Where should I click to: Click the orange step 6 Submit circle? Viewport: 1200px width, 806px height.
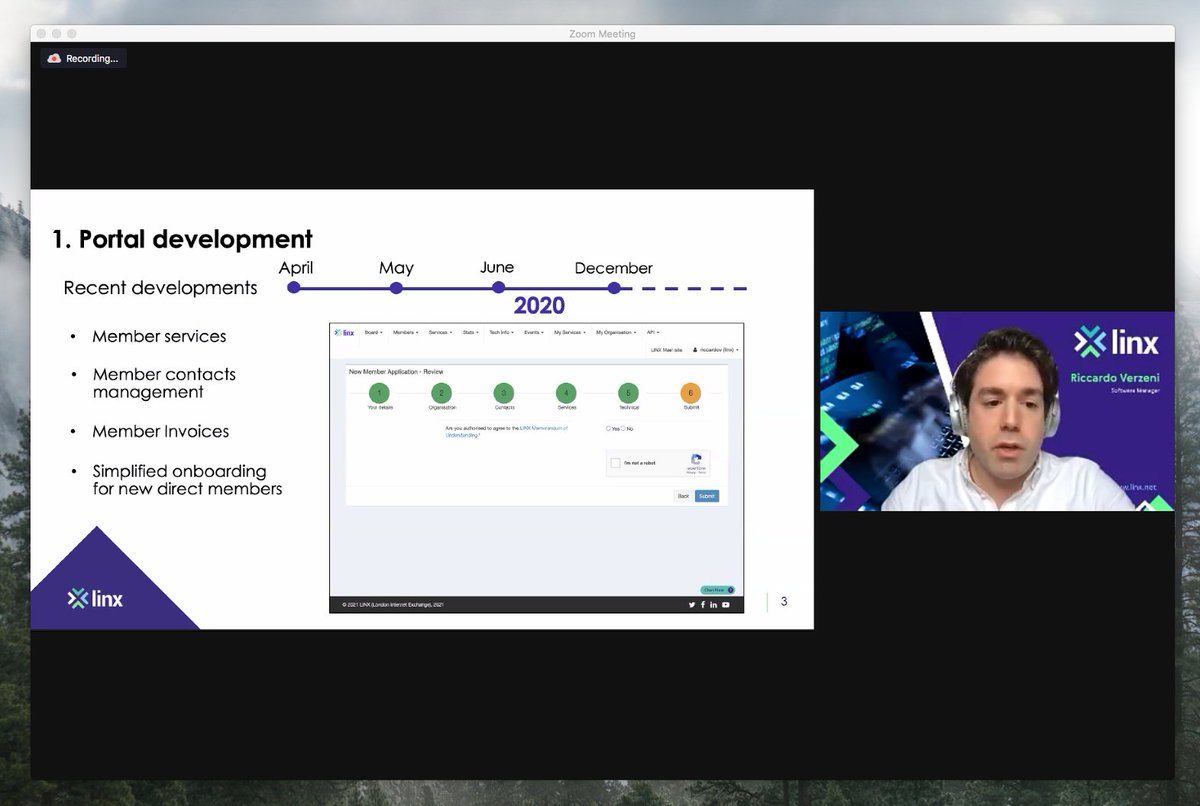coord(690,393)
